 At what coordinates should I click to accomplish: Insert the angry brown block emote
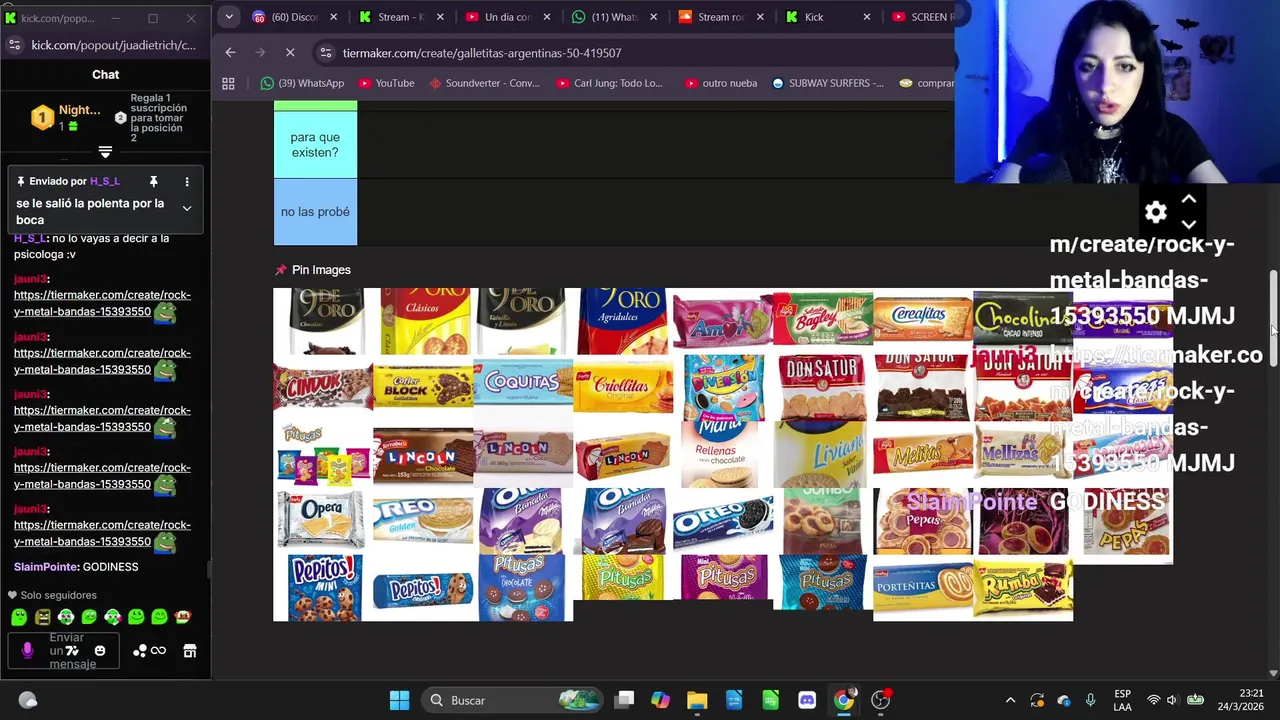pyautogui.click(x=42, y=617)
